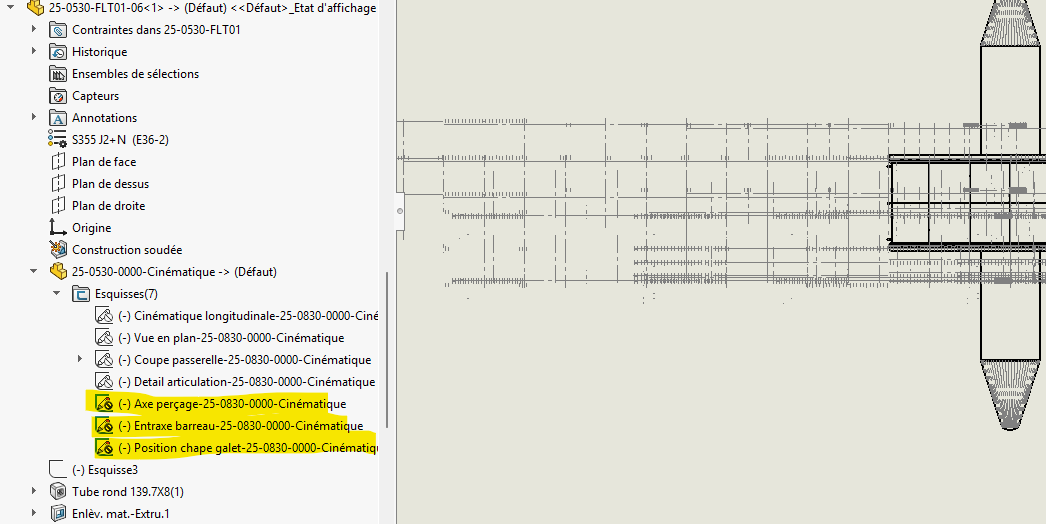Screen dimensions: 1046x524
Task: Expand the Annotations folder
Action: 34,118
